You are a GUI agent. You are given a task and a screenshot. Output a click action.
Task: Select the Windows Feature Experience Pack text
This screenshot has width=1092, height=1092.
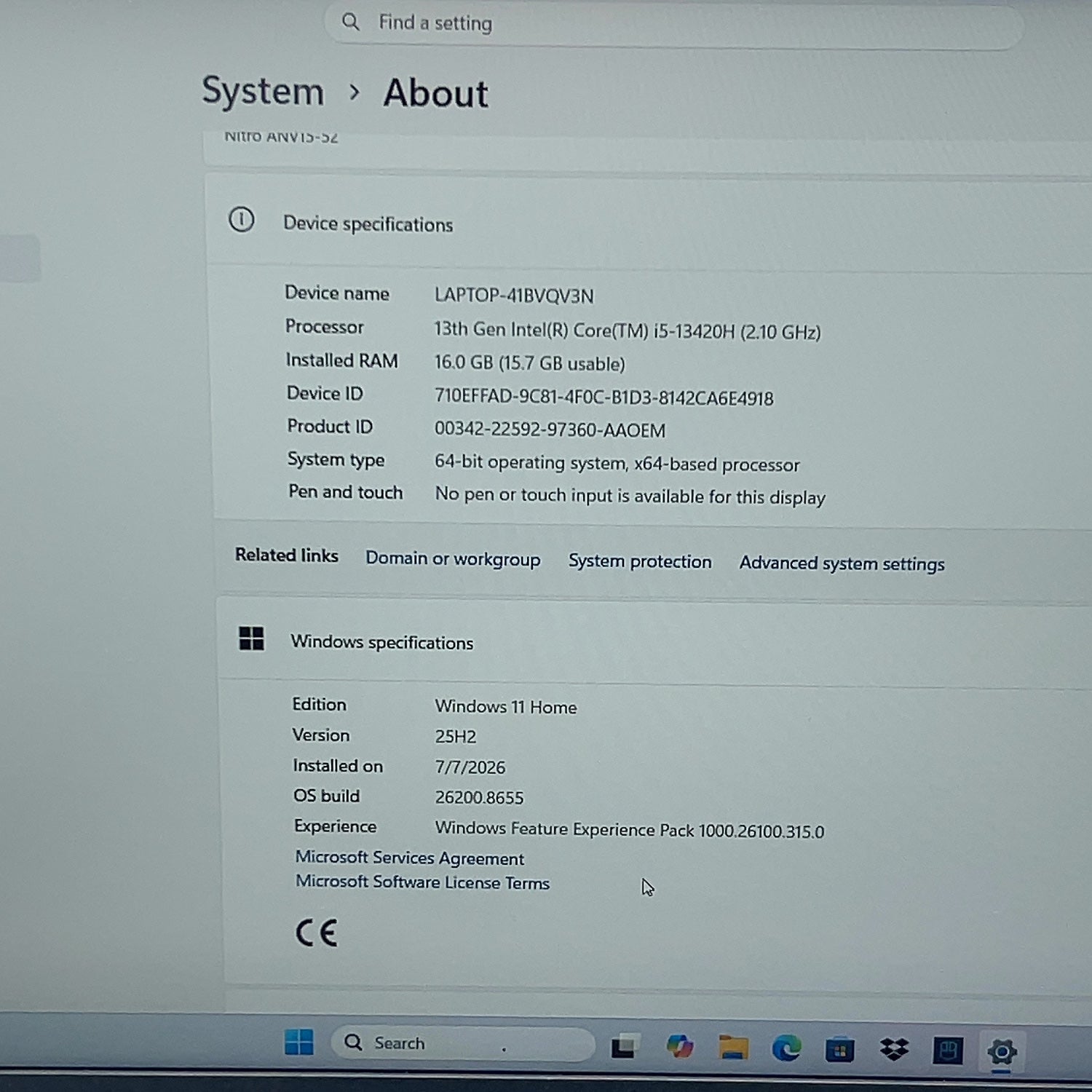coord(629,830)
